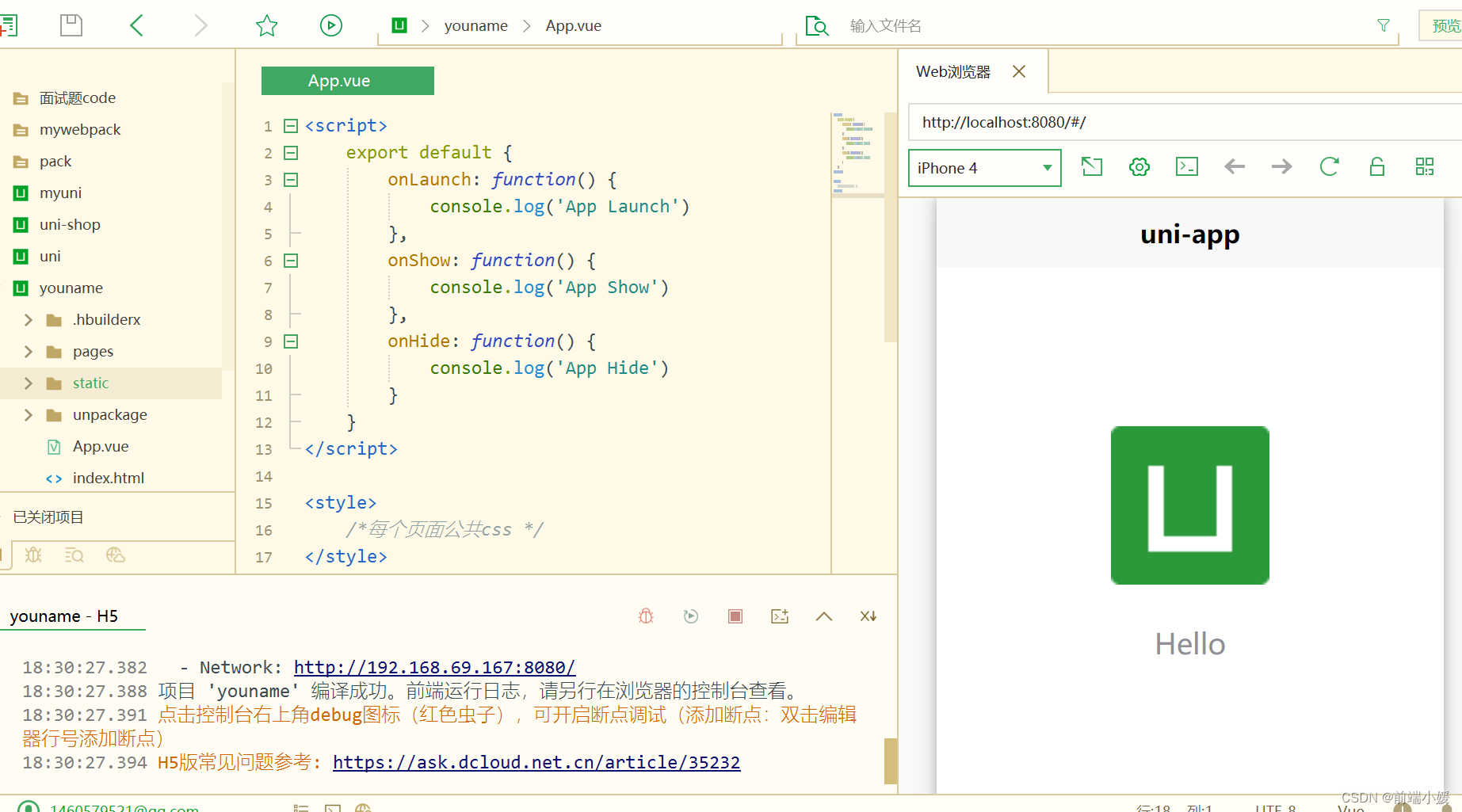Image resolution: width=1462 pixels, height=812 pixels.
Task: Click the palette icon below project tree
Action: tap(116, 555)
